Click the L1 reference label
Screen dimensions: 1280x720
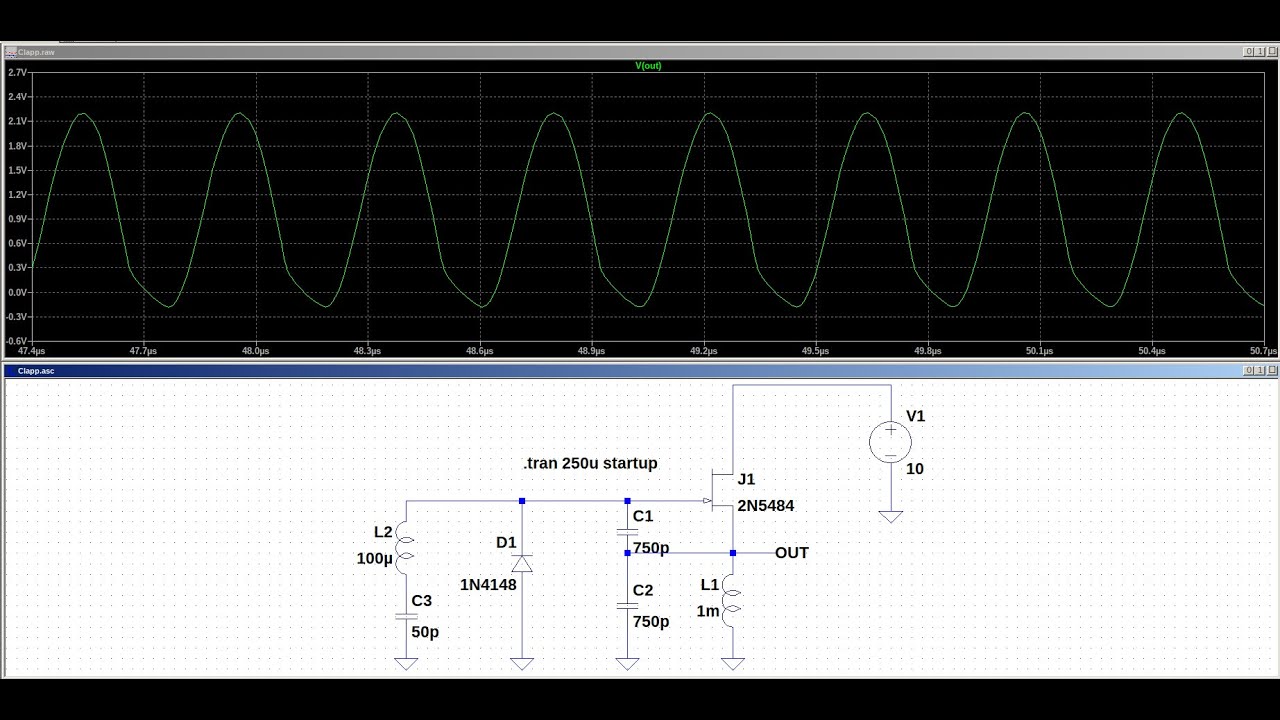(x=710, y=585)
